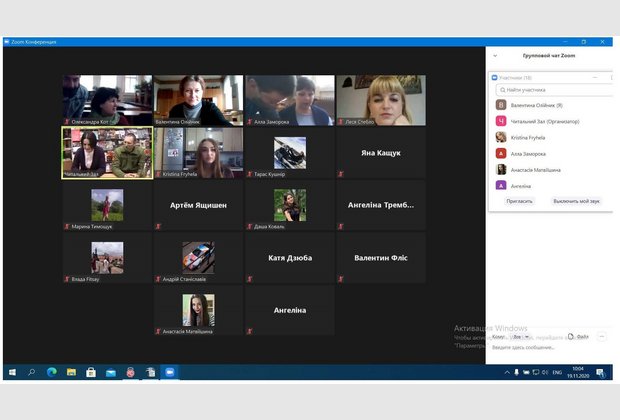Click the Invite button in participants panel

[520, 201]
